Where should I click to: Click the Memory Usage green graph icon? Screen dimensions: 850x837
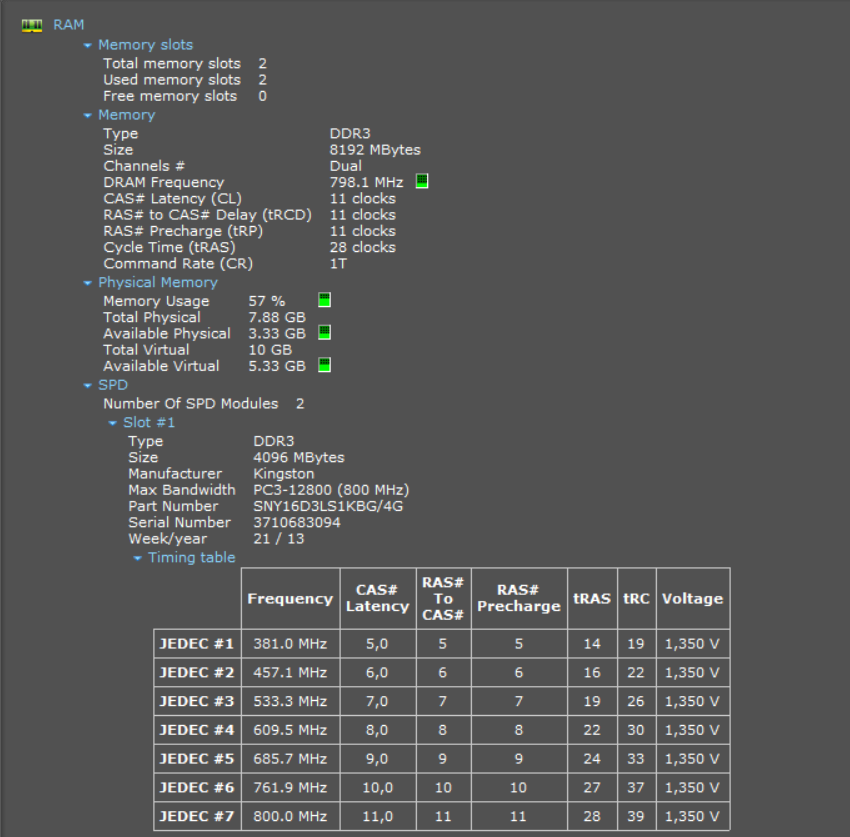(324, 300)
